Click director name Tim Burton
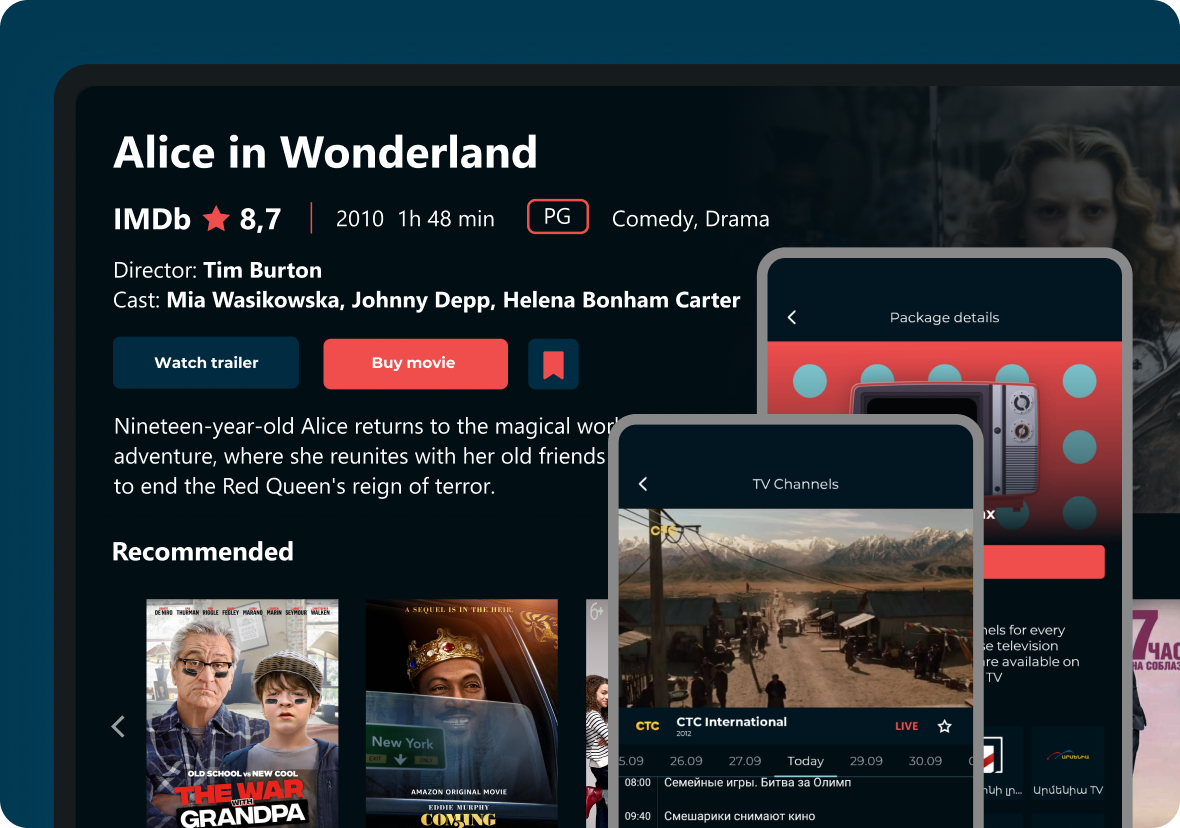This screenshot has height=828, width=1180. coord(262,270)
